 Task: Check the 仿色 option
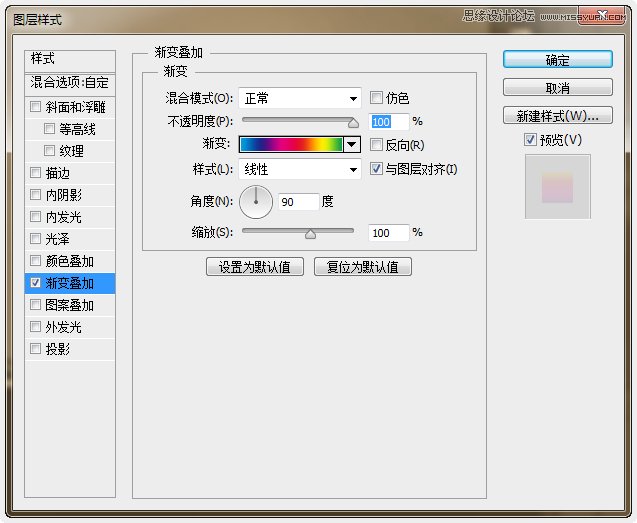pos(376,98)
